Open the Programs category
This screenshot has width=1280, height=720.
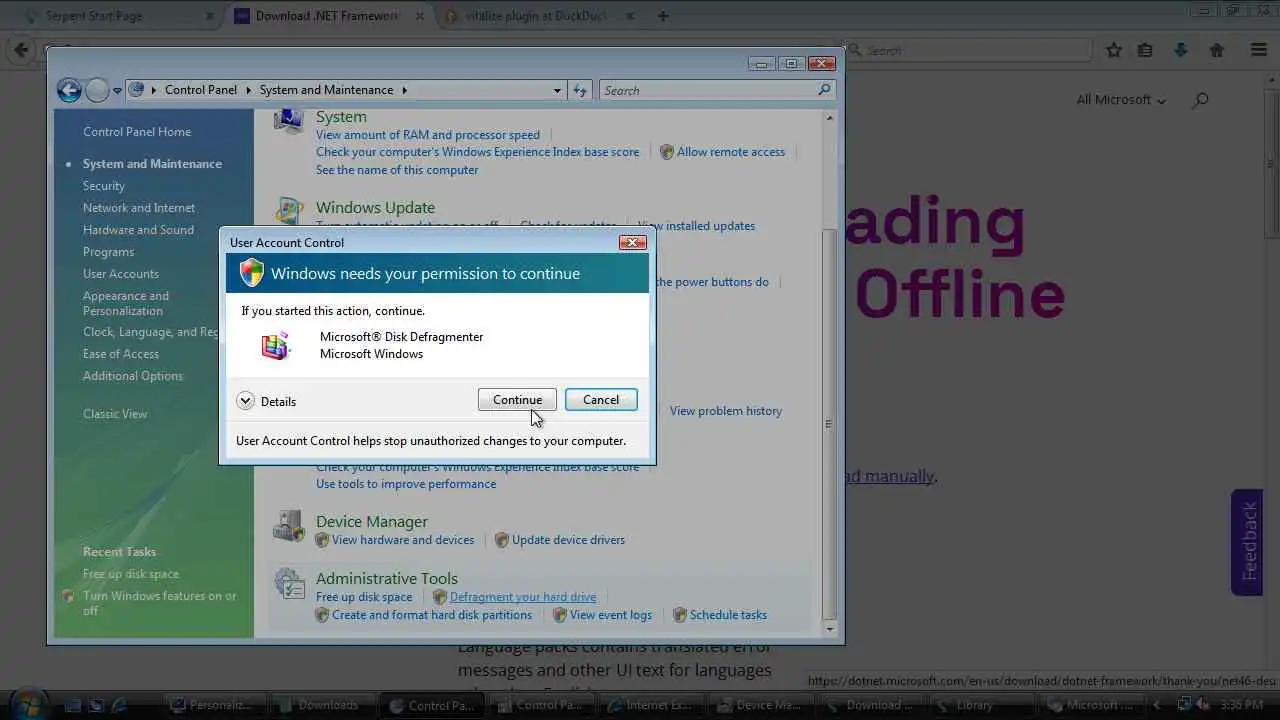pos(108,252)
